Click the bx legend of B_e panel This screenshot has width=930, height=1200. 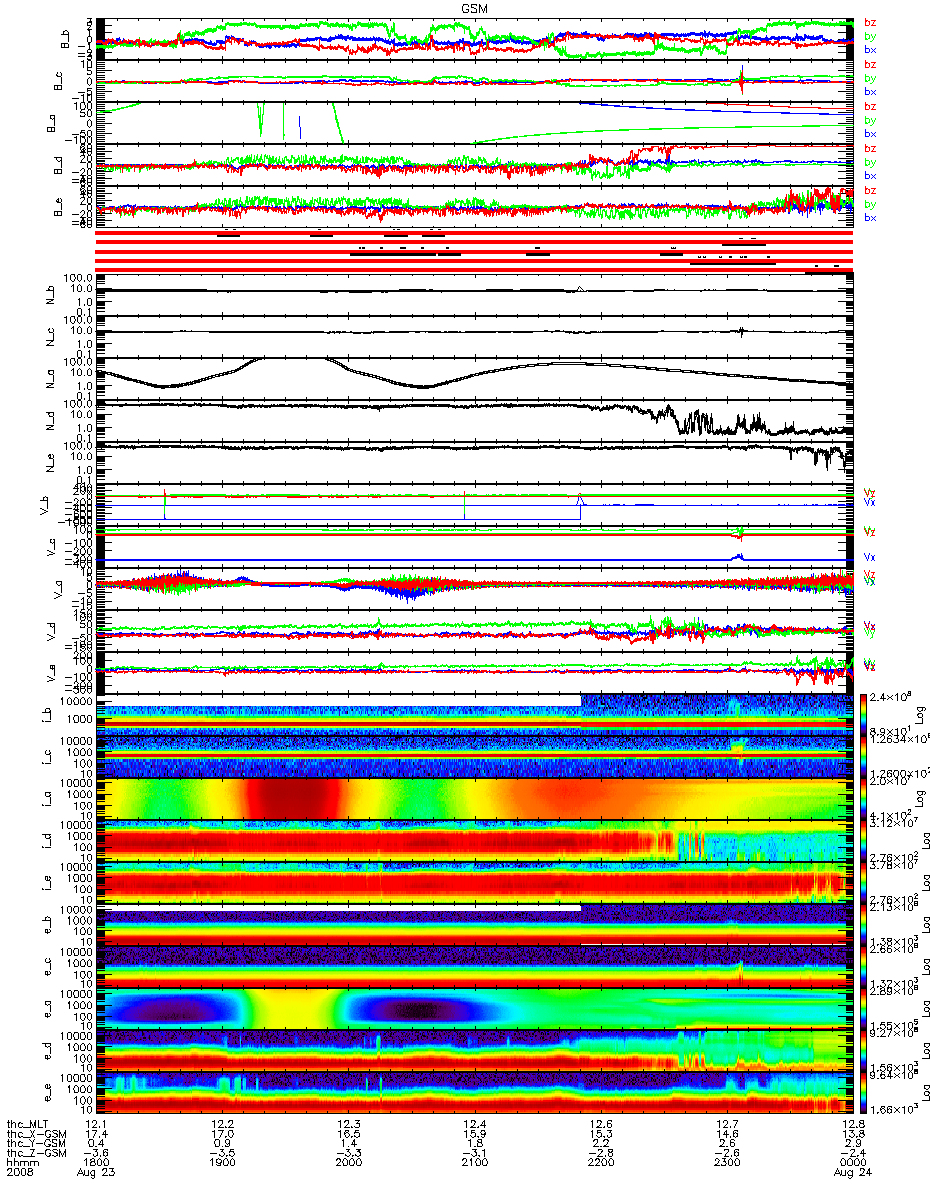click(870, 217)
